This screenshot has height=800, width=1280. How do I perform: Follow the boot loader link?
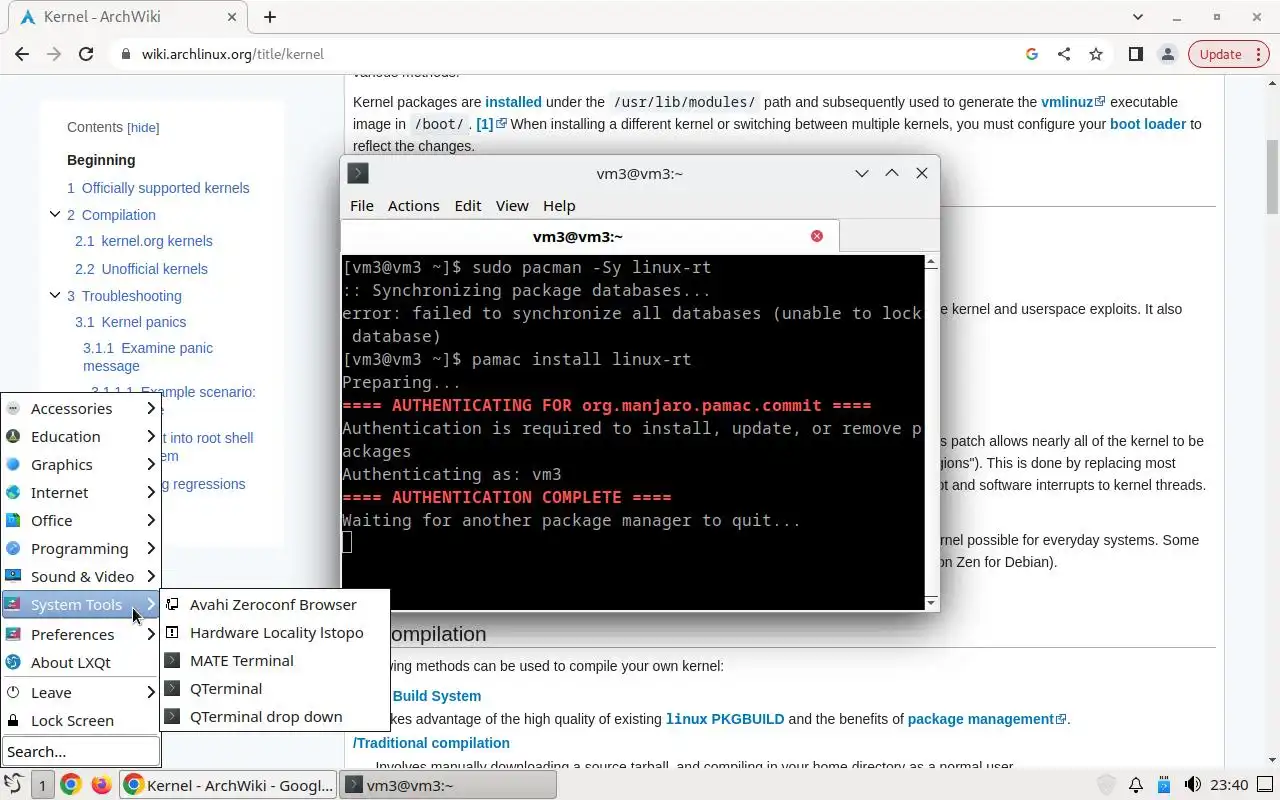(1148, 124)
